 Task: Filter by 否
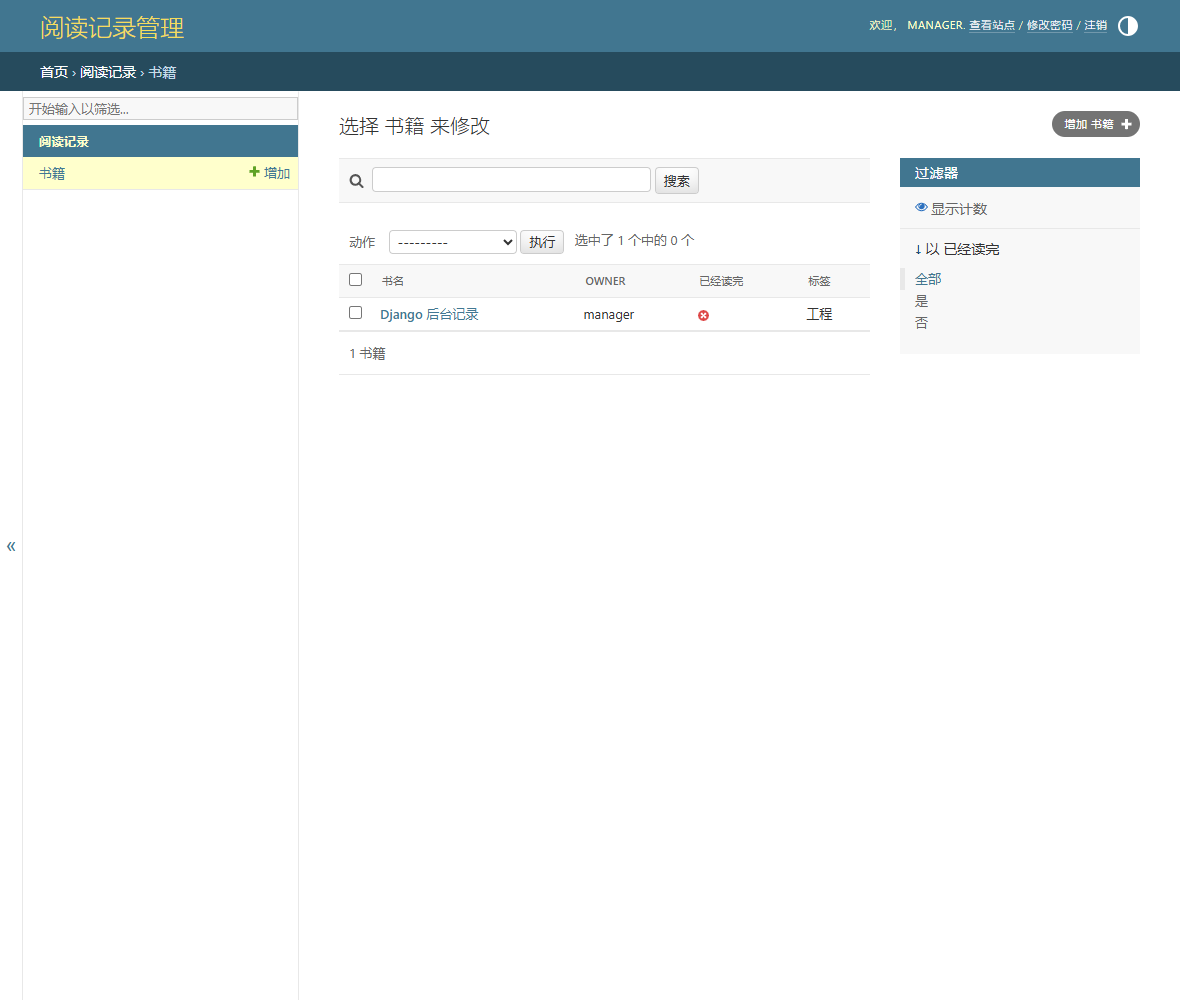(x=921, y=323)
